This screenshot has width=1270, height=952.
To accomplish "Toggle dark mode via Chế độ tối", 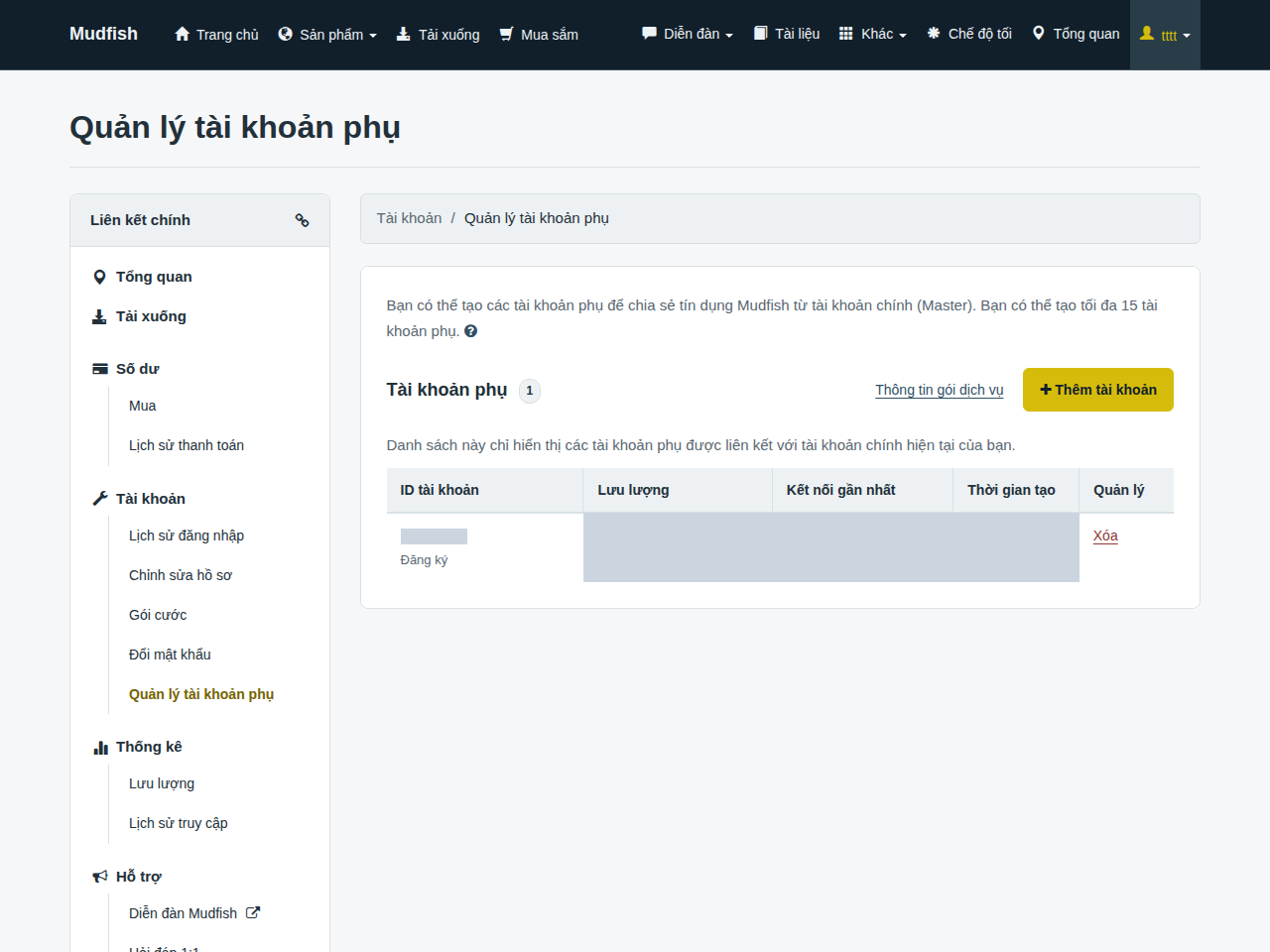I will click(969, 34).
